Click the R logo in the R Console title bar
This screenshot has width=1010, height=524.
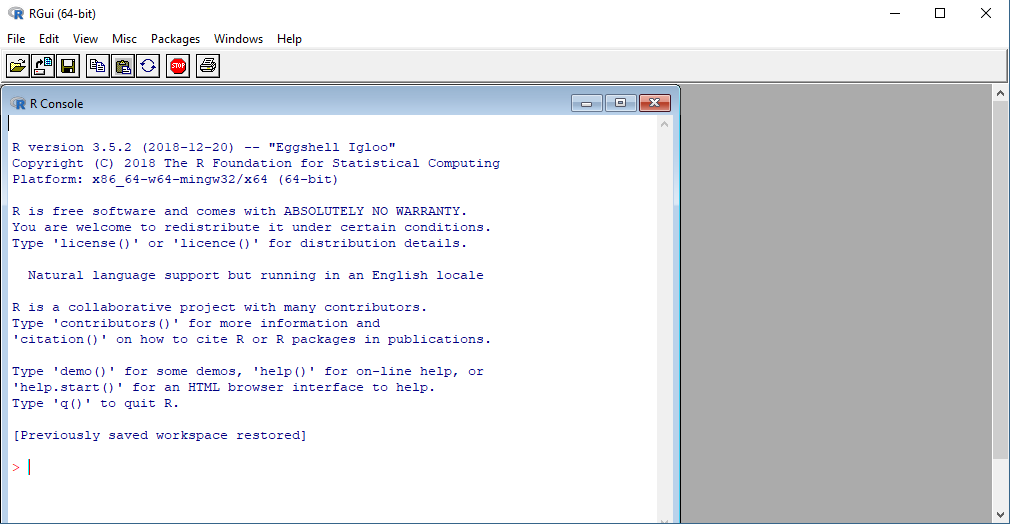coord(18,104)
